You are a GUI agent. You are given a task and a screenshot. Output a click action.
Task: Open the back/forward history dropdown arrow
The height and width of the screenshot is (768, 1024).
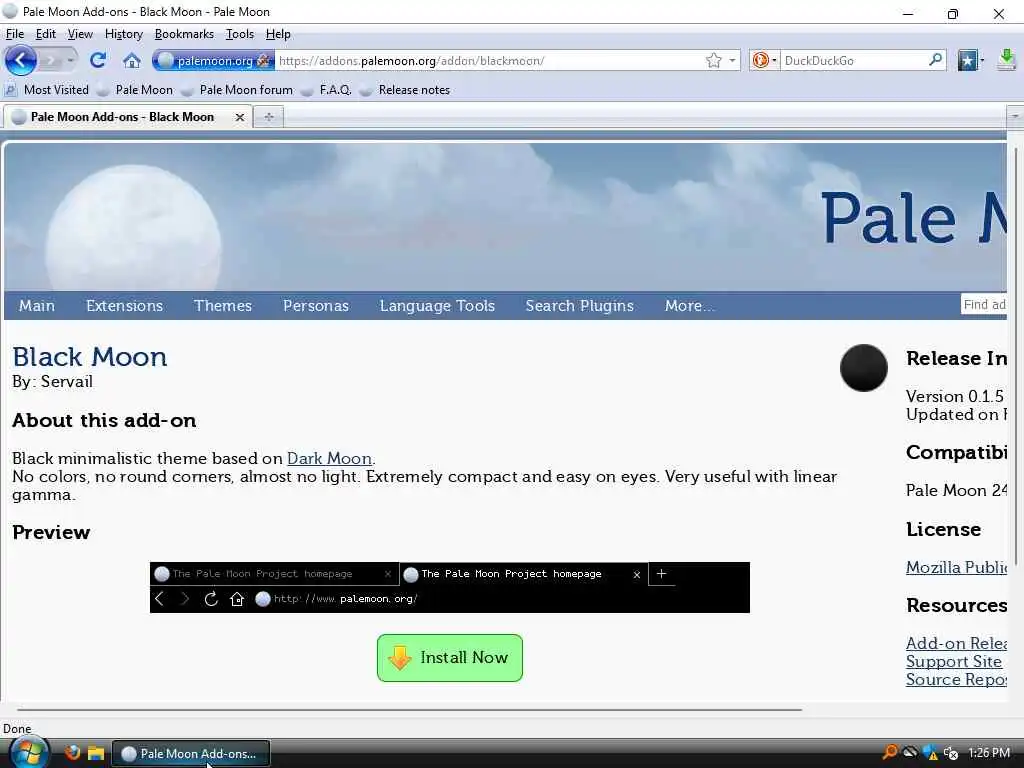(71, 61)
